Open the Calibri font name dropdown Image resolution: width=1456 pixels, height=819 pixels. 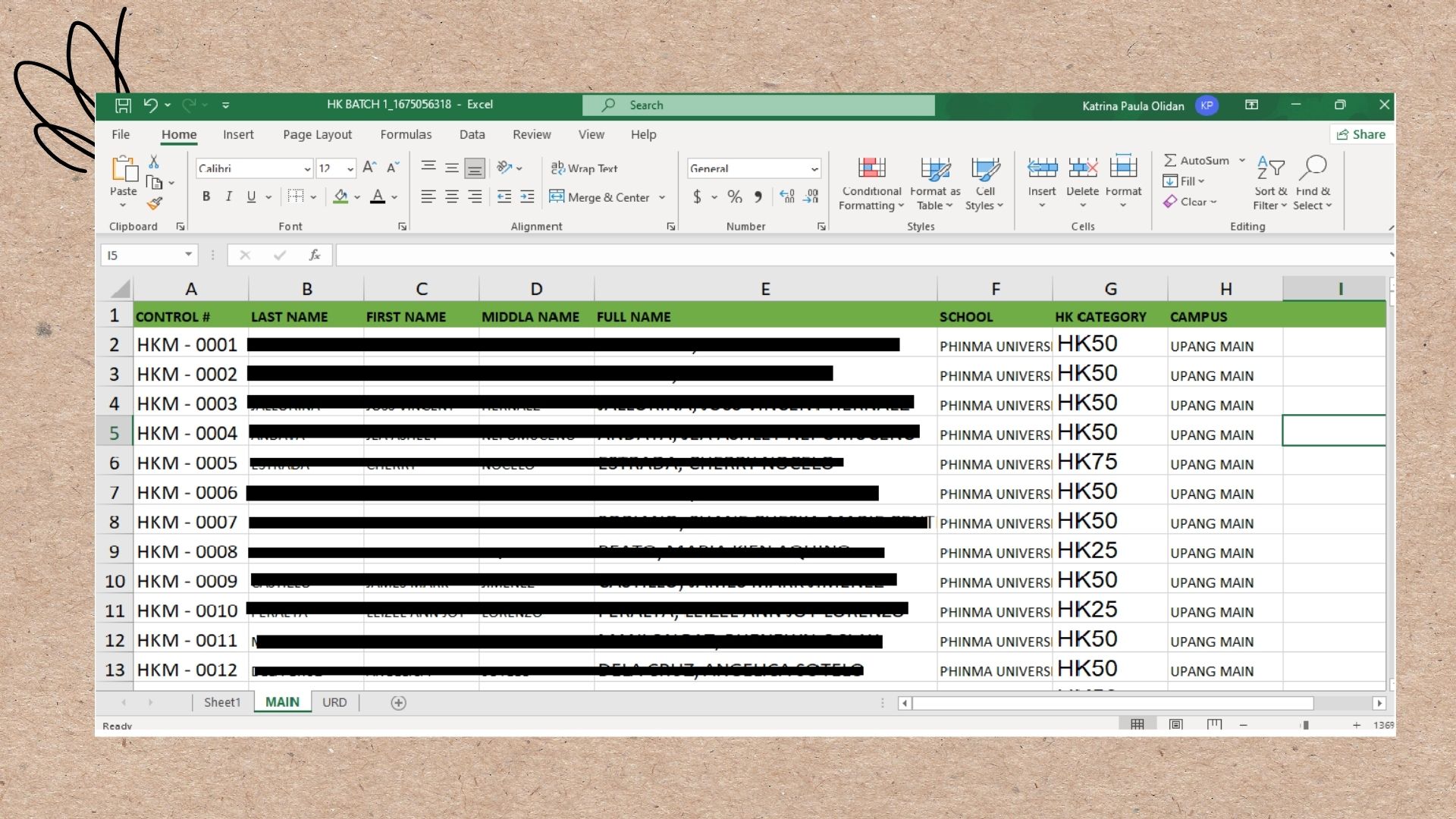point(307,169)
